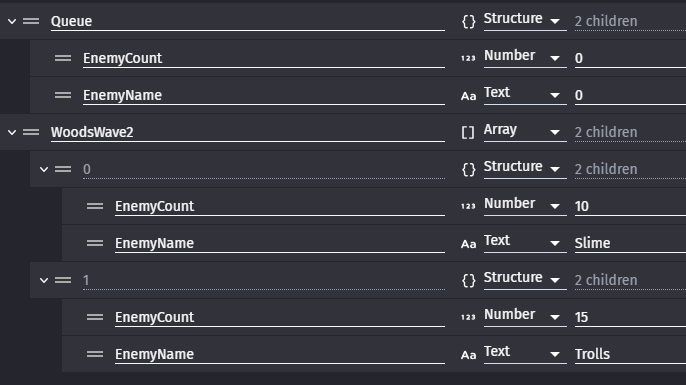Open the Text type dropdown for Queue's EnemyName
The image size is (686, 385).
coord(525,94)
